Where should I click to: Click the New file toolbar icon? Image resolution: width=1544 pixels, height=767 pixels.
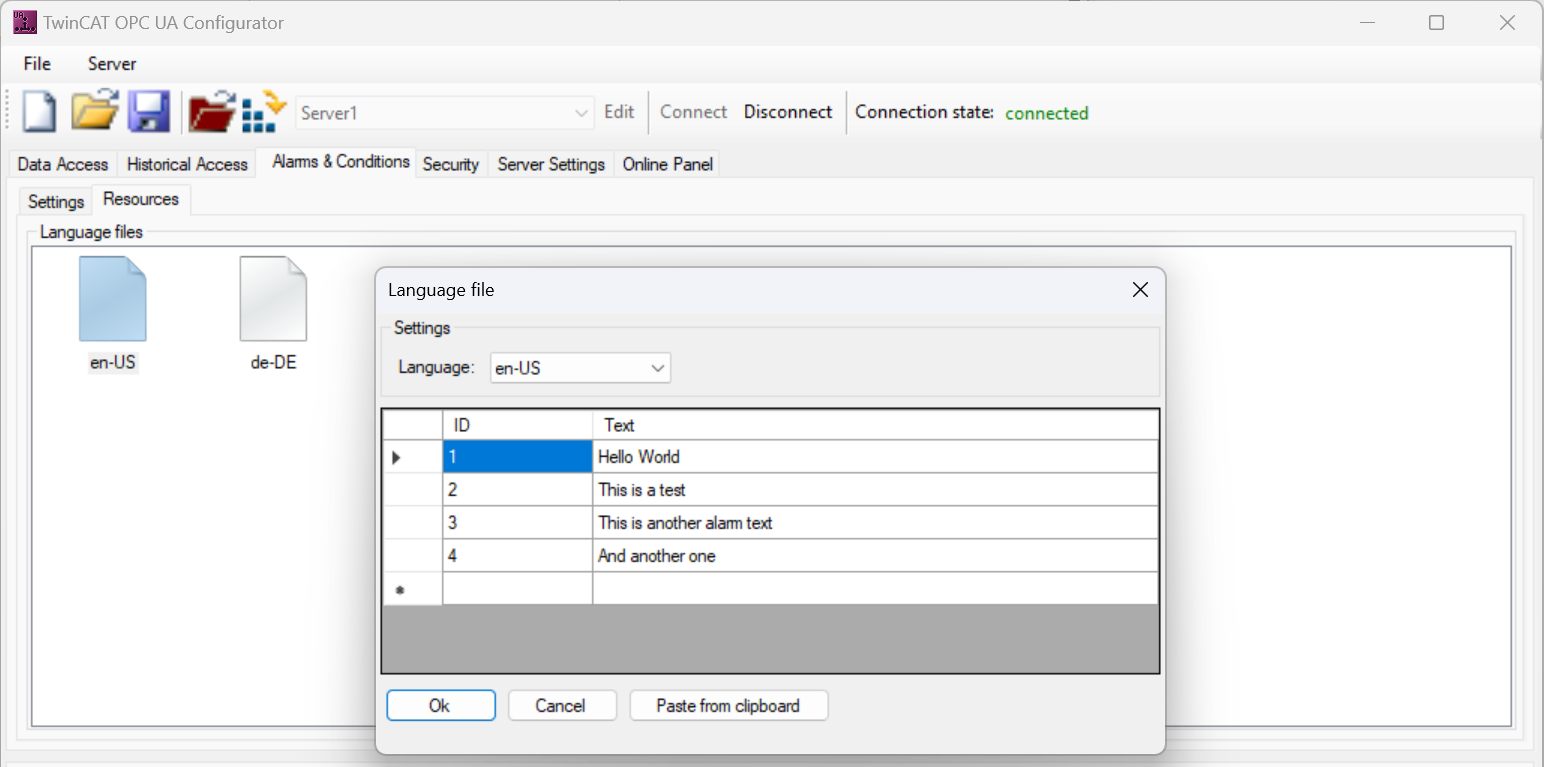40,111
